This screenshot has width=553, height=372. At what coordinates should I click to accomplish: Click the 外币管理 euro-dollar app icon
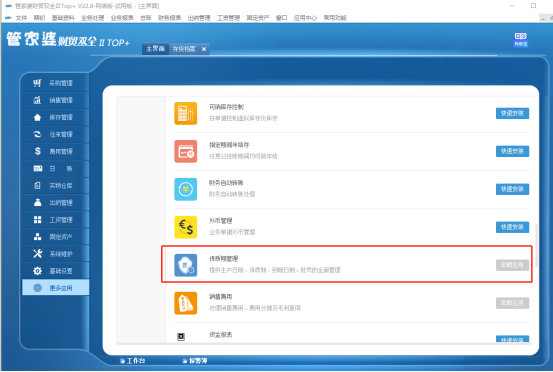[186, 227]
